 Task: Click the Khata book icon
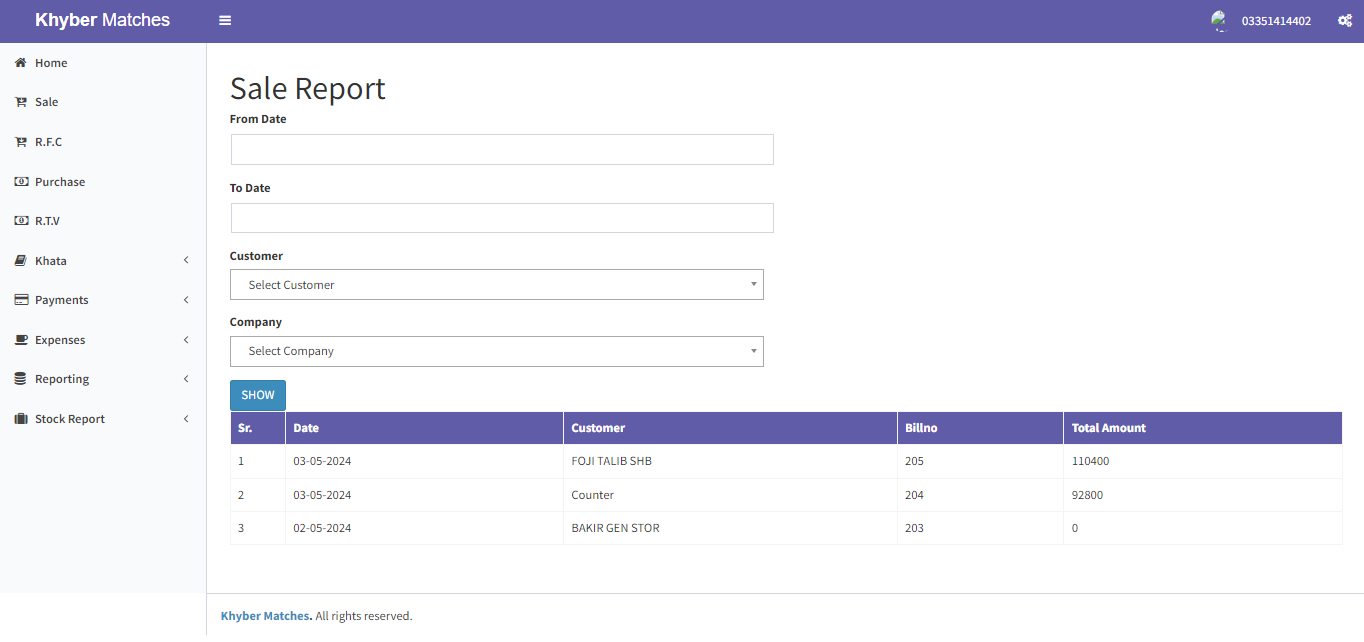(20, 261)
